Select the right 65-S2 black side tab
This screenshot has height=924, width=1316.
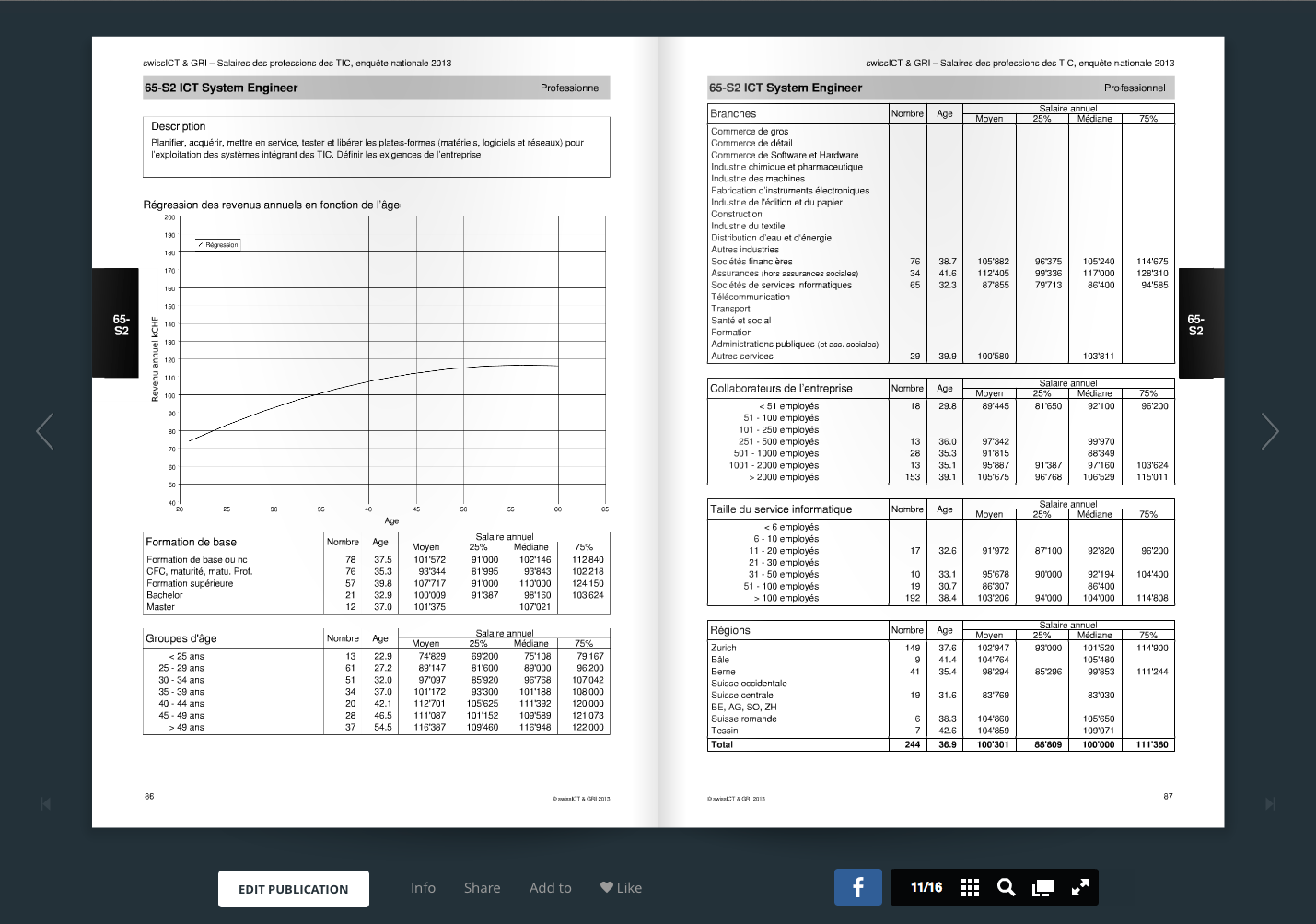(x=1195, y=324)
